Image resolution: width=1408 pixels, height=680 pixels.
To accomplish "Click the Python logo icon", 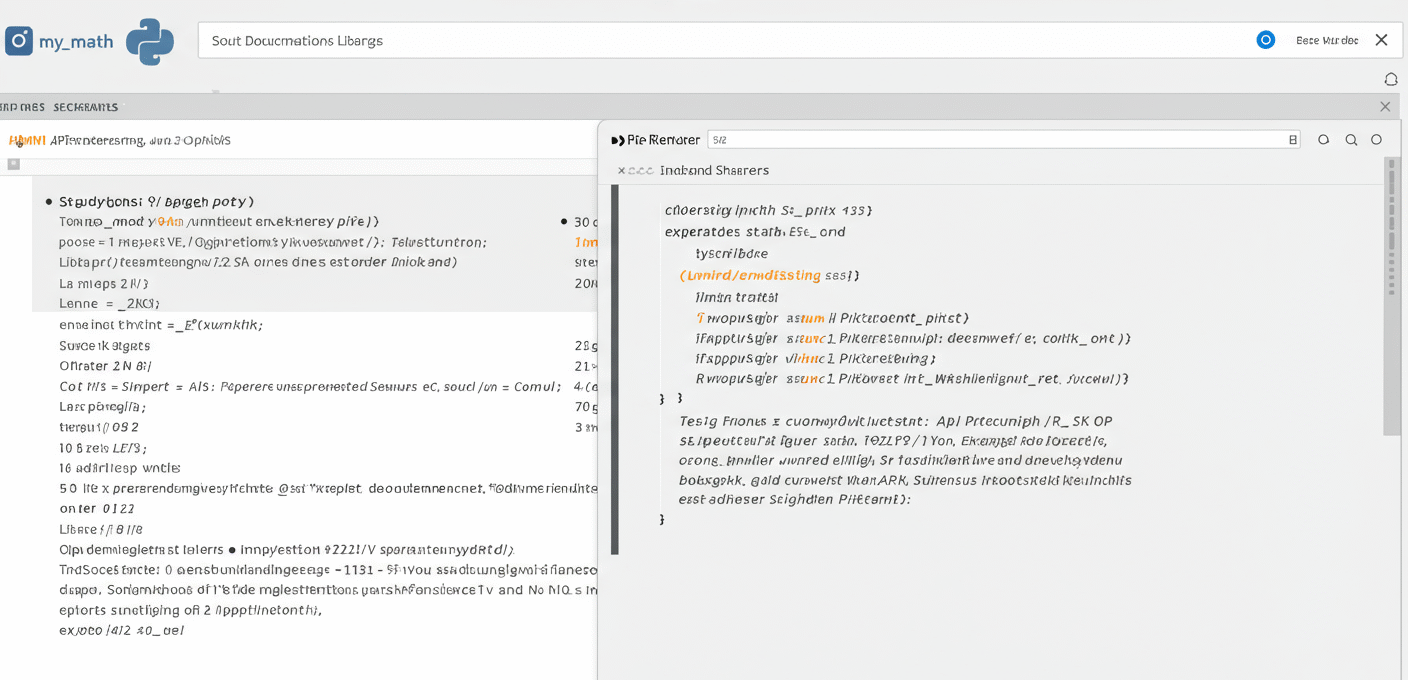I will click(150, 41).
